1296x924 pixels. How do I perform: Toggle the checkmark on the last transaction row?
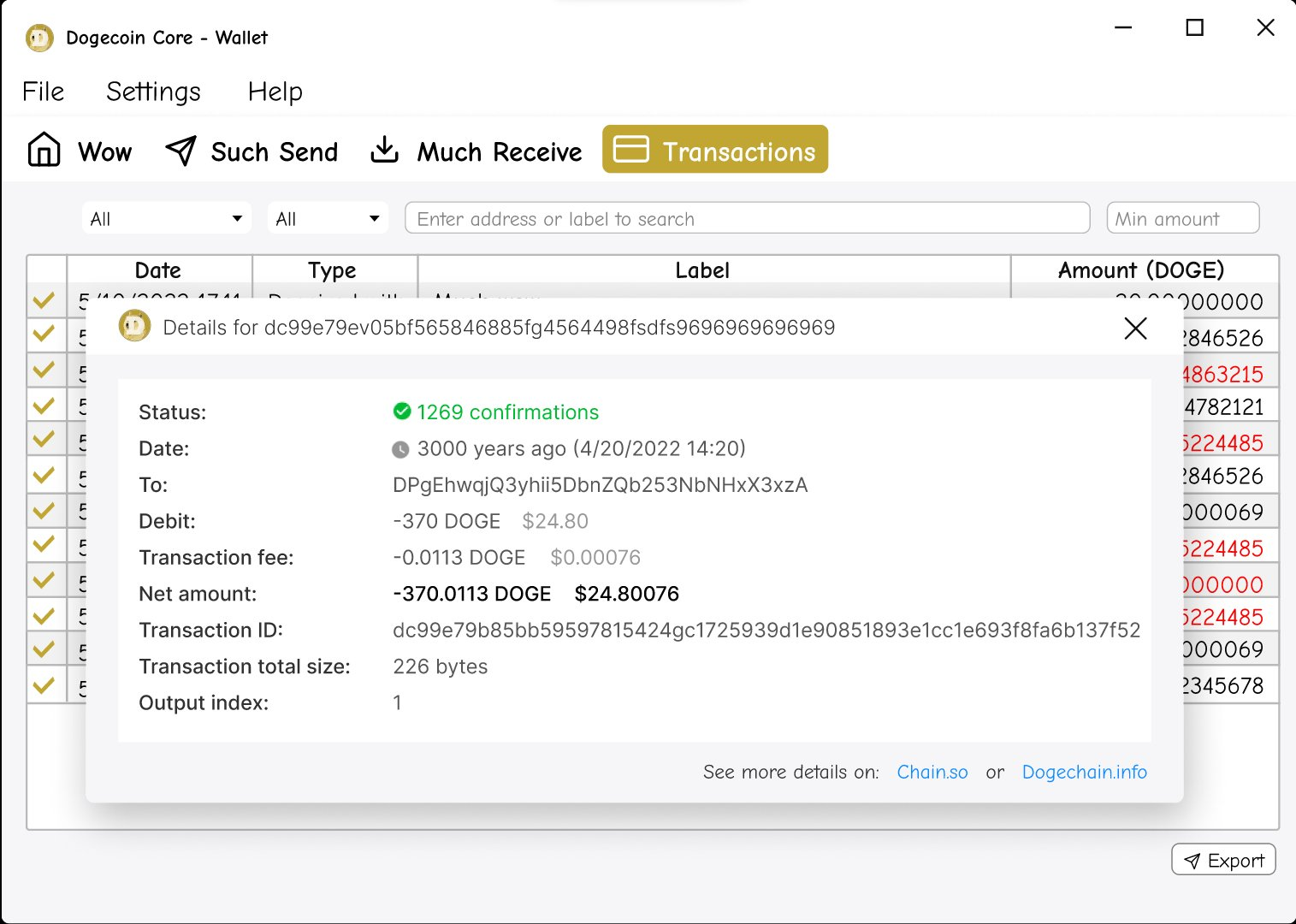pyautogui.click(x=44, y=684)
